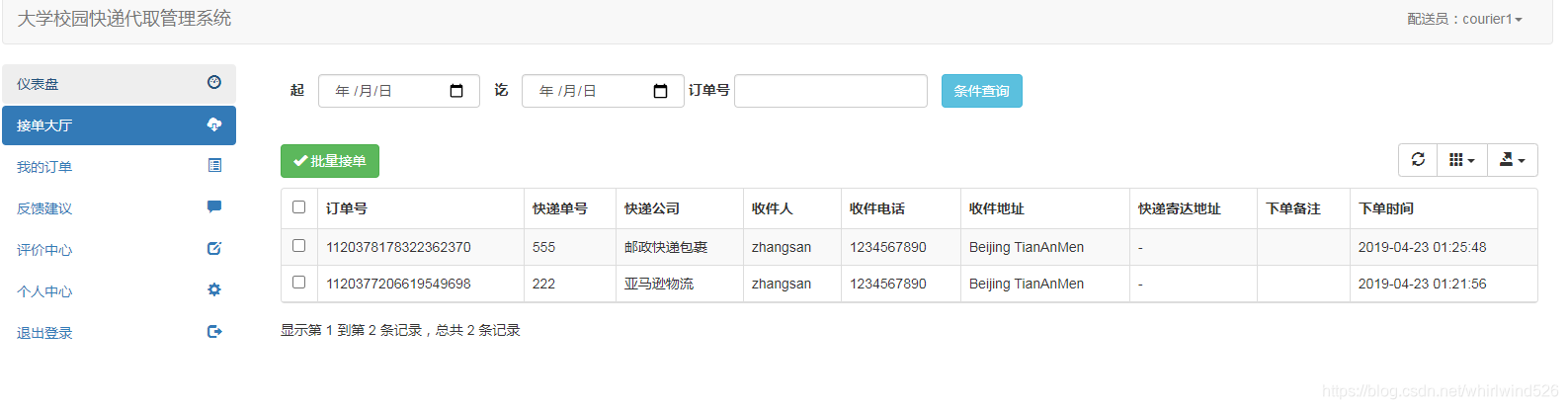Image resolution: width=1568 pixels, height=409 pixels.
Task: Check the order 1120378178322362370 row
Action: [299, 246]
